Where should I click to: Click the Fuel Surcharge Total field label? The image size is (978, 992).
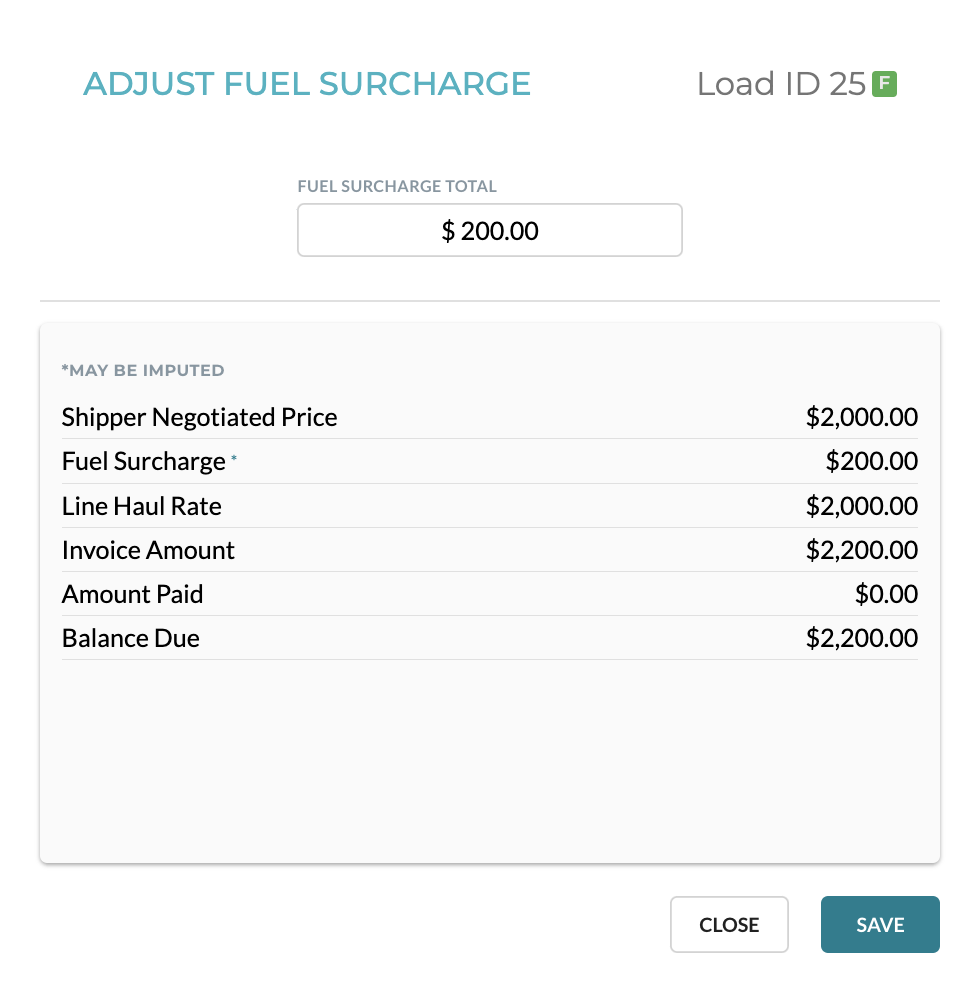397,186
